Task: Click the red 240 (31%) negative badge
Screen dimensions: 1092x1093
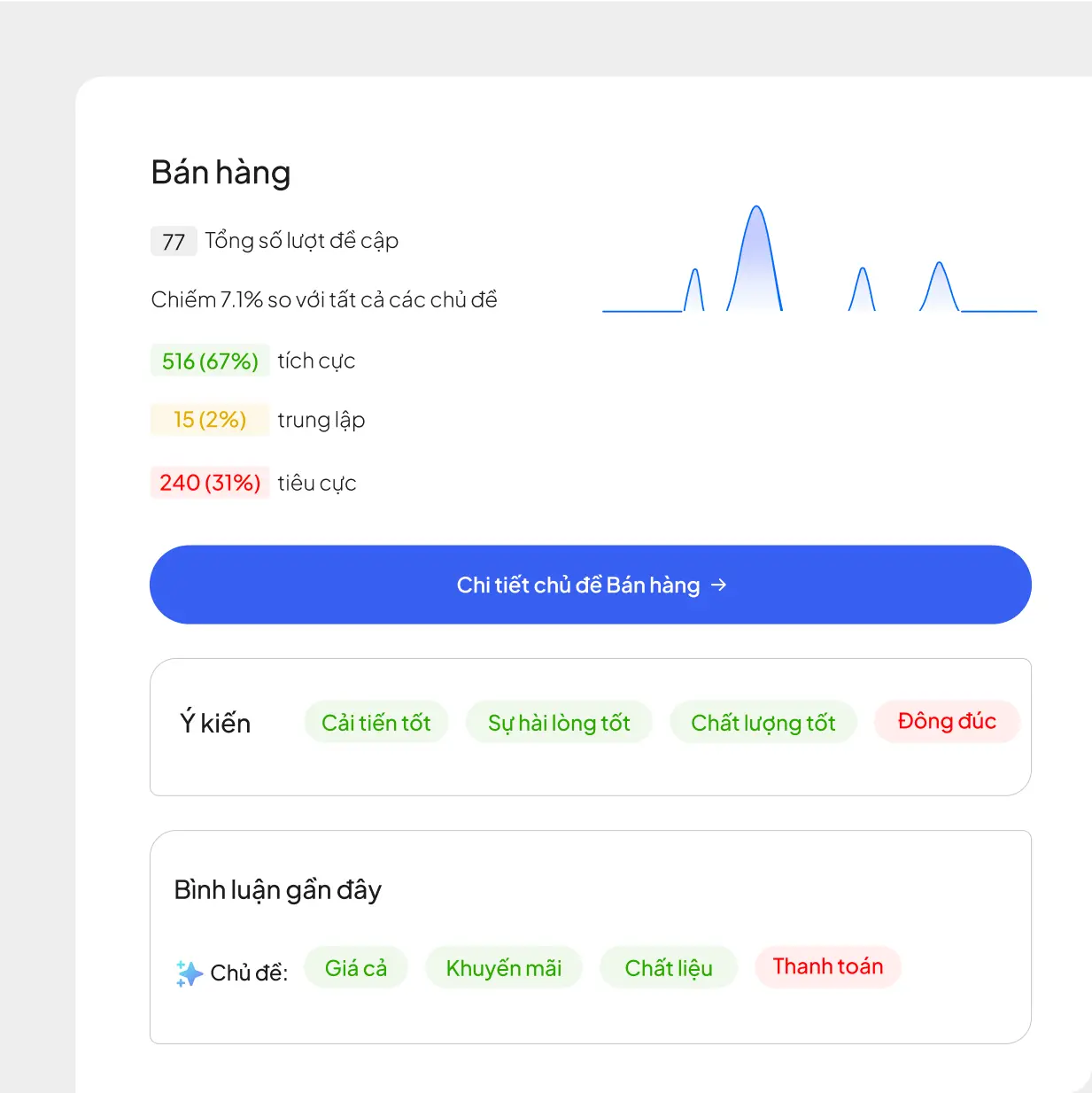Action: [x=210, y=483]
